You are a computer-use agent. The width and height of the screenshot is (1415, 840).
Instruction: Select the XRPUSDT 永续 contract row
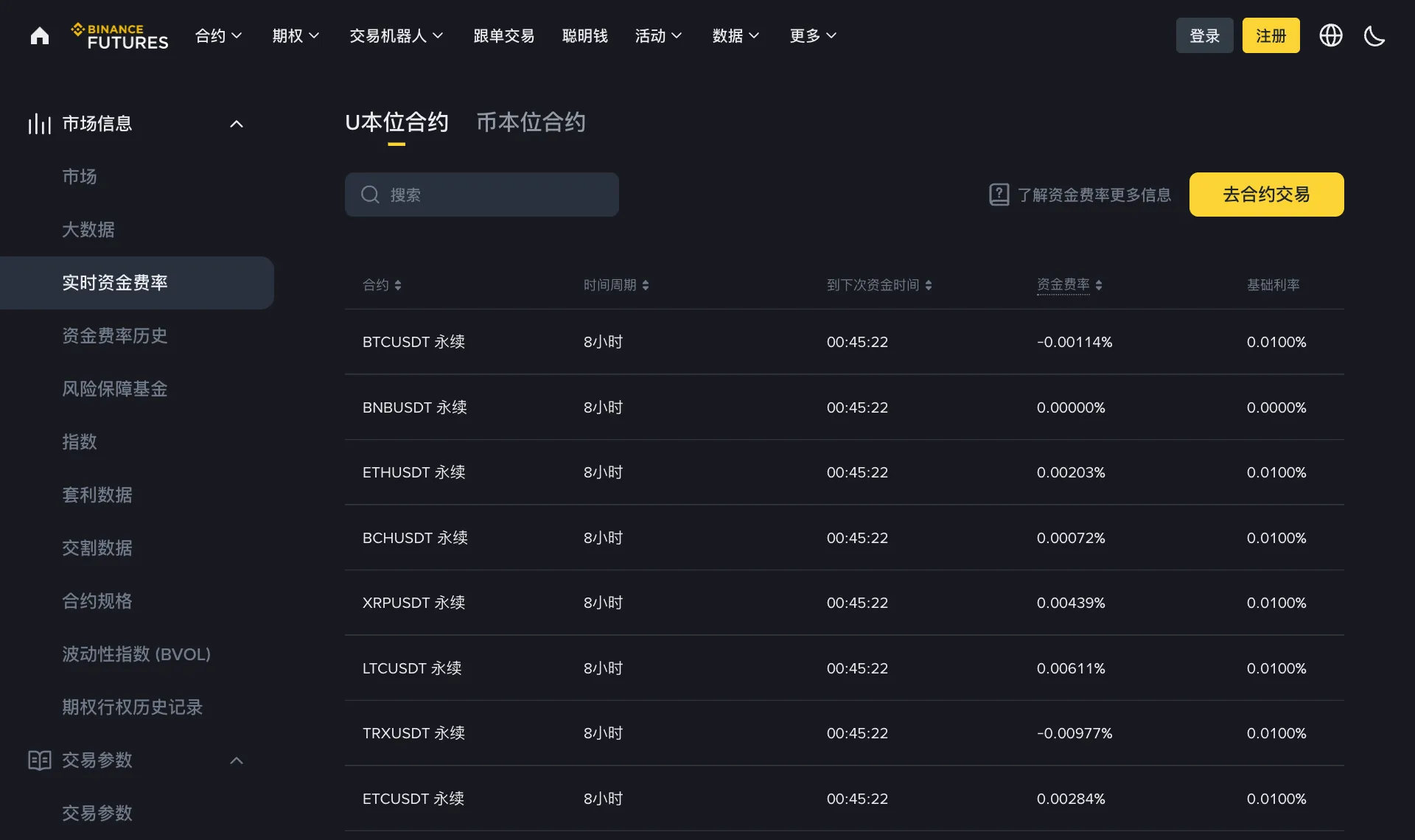[x=845, y=603]
